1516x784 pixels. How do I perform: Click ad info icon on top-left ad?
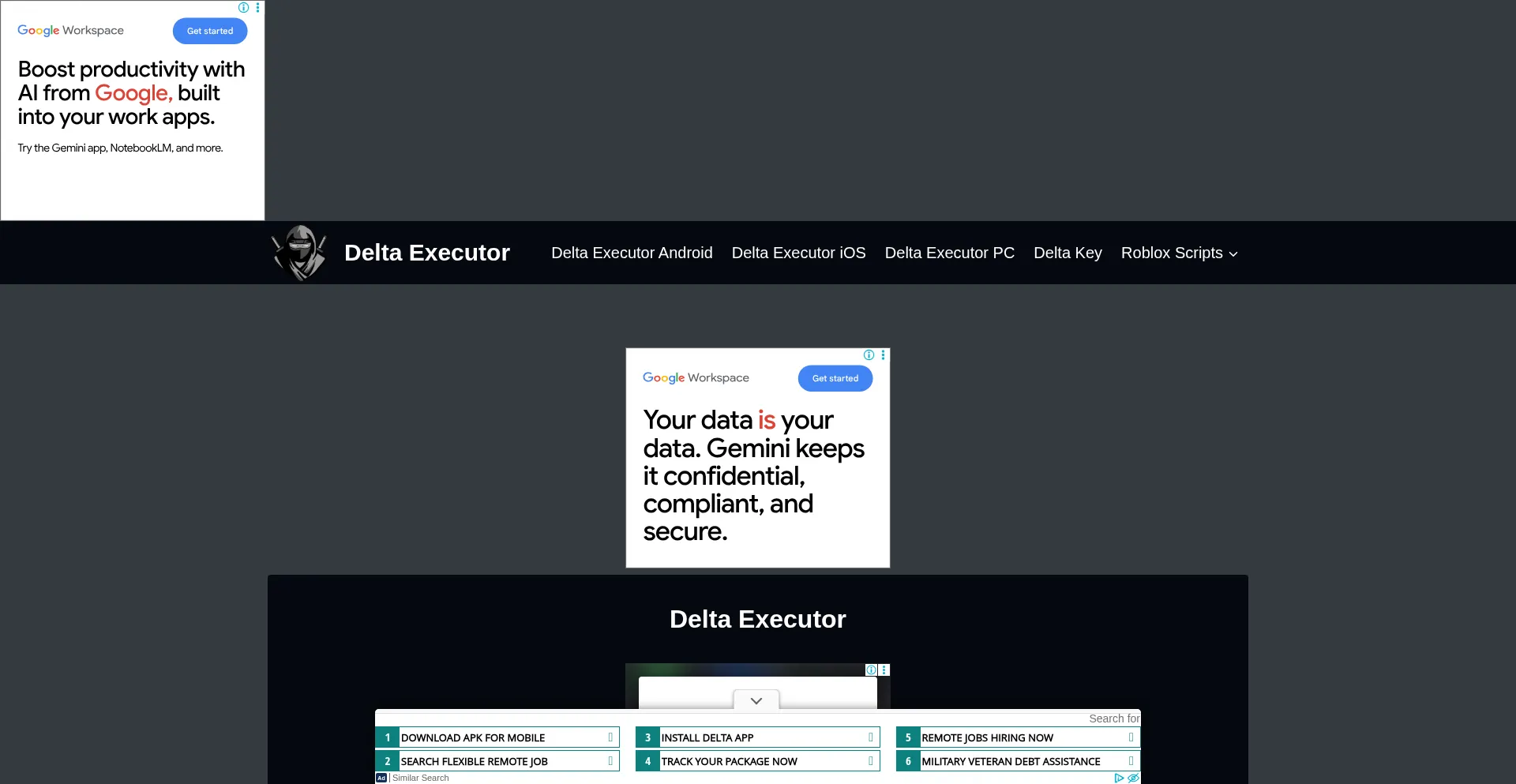point(244,7)
